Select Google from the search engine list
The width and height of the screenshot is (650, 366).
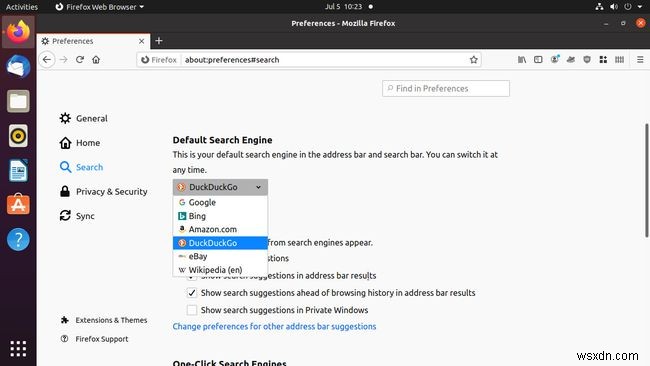coord(220,202)
